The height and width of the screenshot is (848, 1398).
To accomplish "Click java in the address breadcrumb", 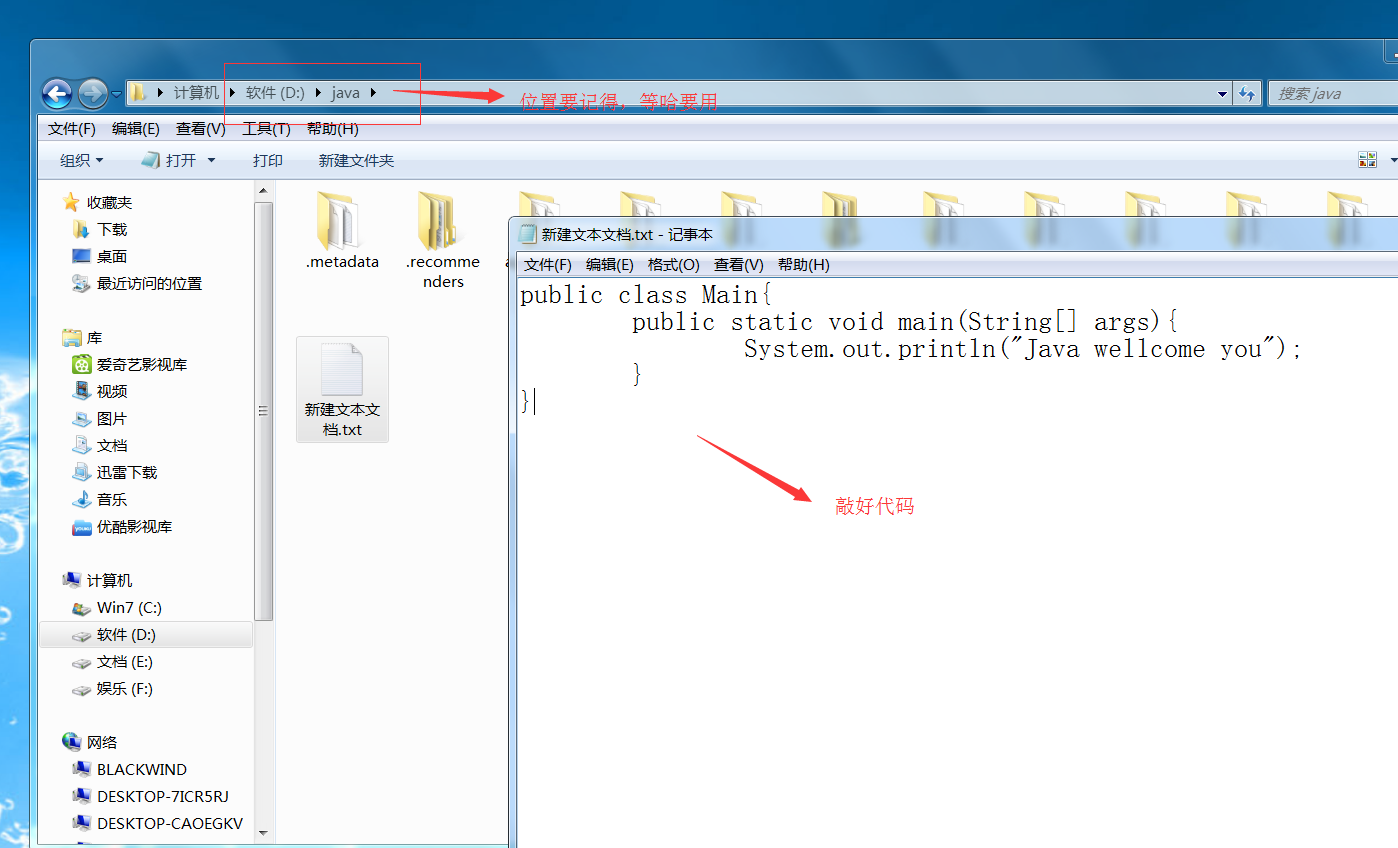I will click(345, 93).
